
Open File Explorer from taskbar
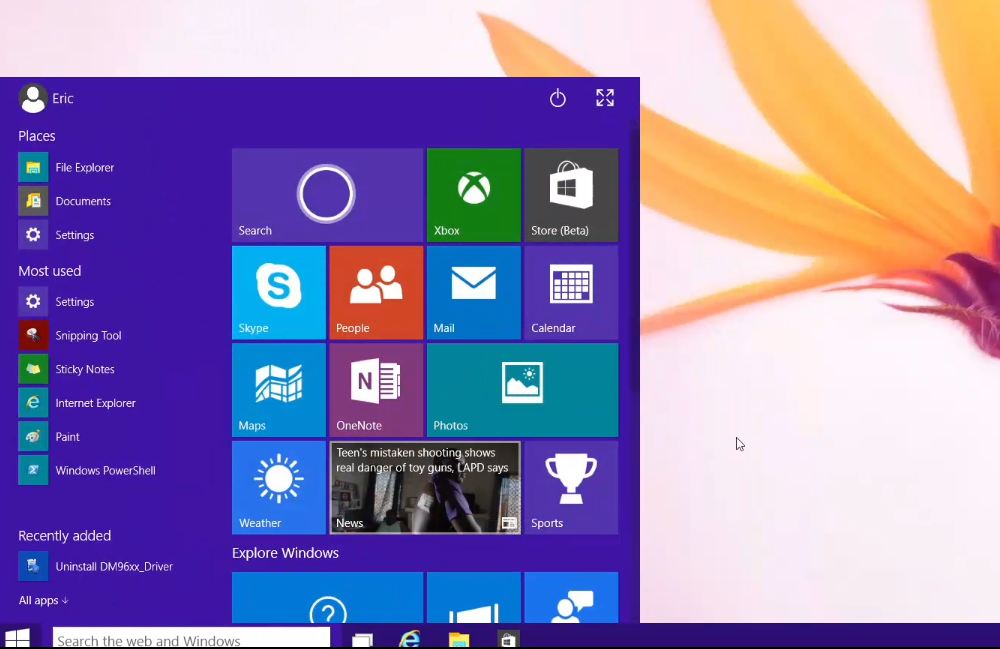coord(459,639)
